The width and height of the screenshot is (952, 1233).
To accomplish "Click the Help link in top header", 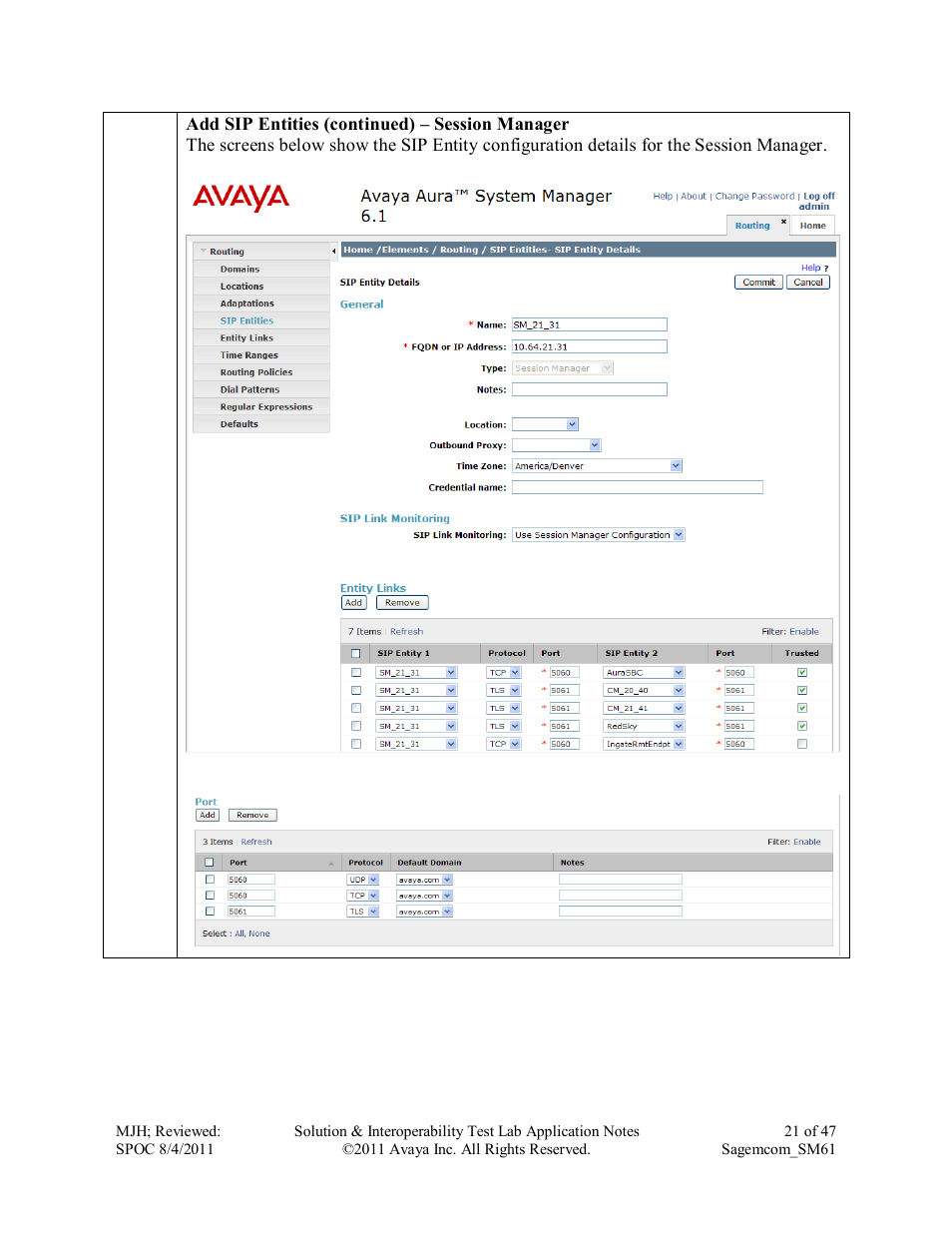I will point(663,197).
